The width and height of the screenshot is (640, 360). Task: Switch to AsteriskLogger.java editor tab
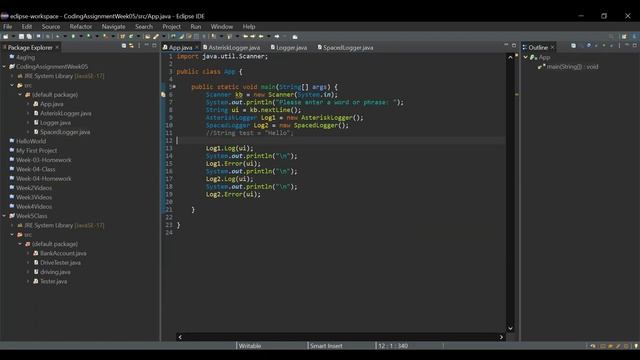click(231, 47)
